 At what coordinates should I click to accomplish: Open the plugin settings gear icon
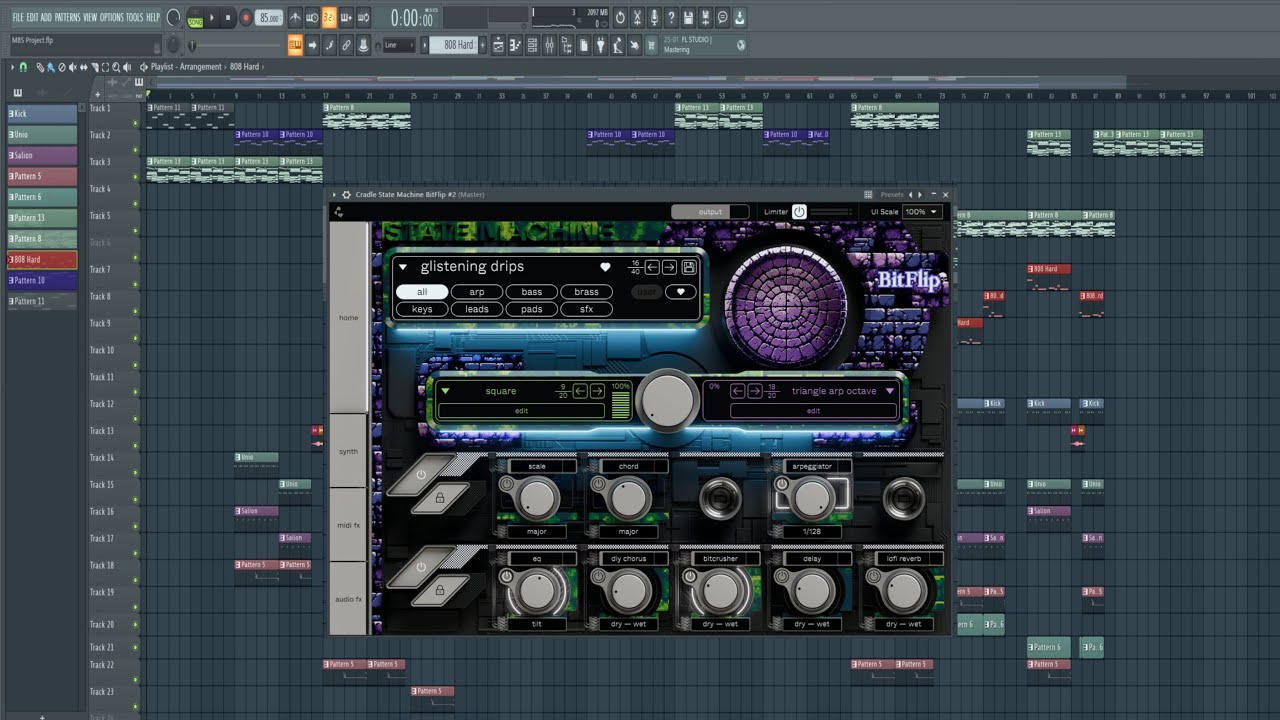coord(346,195)
